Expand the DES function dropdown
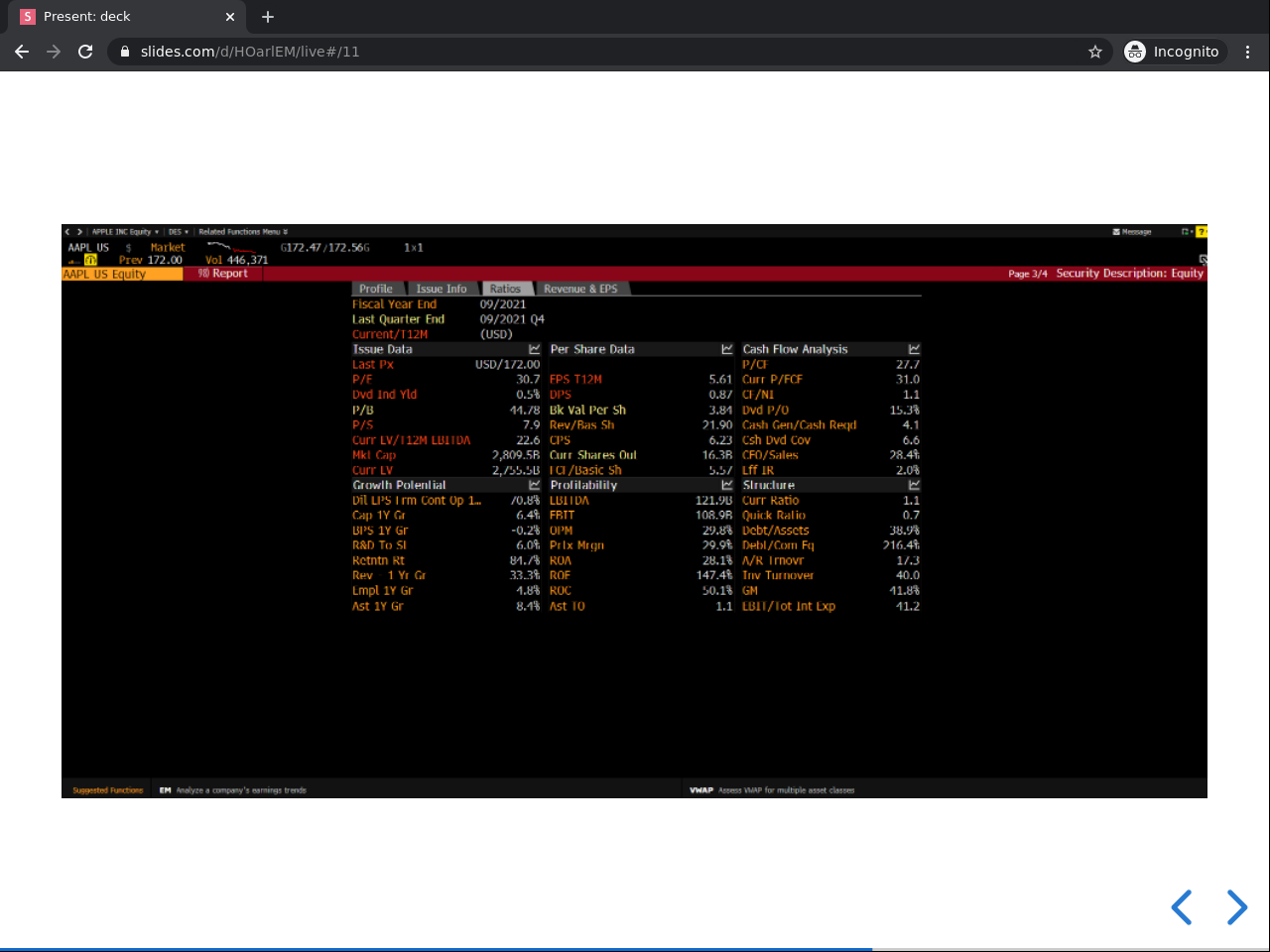 [179, 232]
